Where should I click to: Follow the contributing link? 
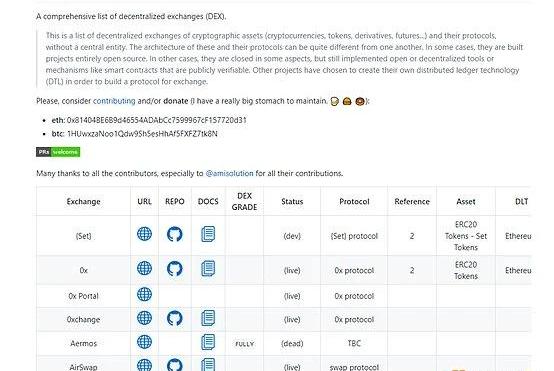click(114, 101)
